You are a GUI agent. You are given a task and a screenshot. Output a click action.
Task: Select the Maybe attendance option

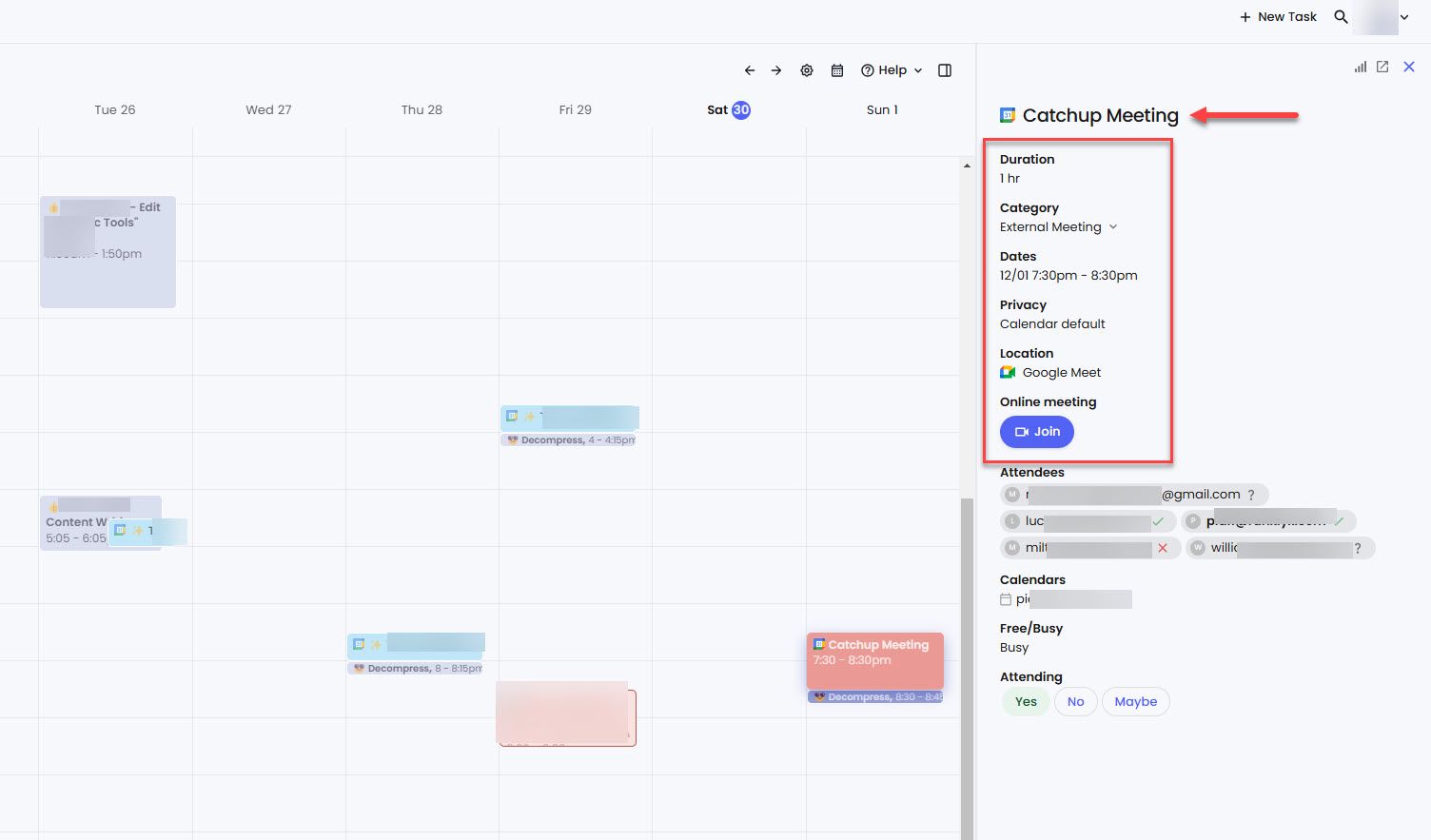pyautogui.click(x=1135, y=701)
